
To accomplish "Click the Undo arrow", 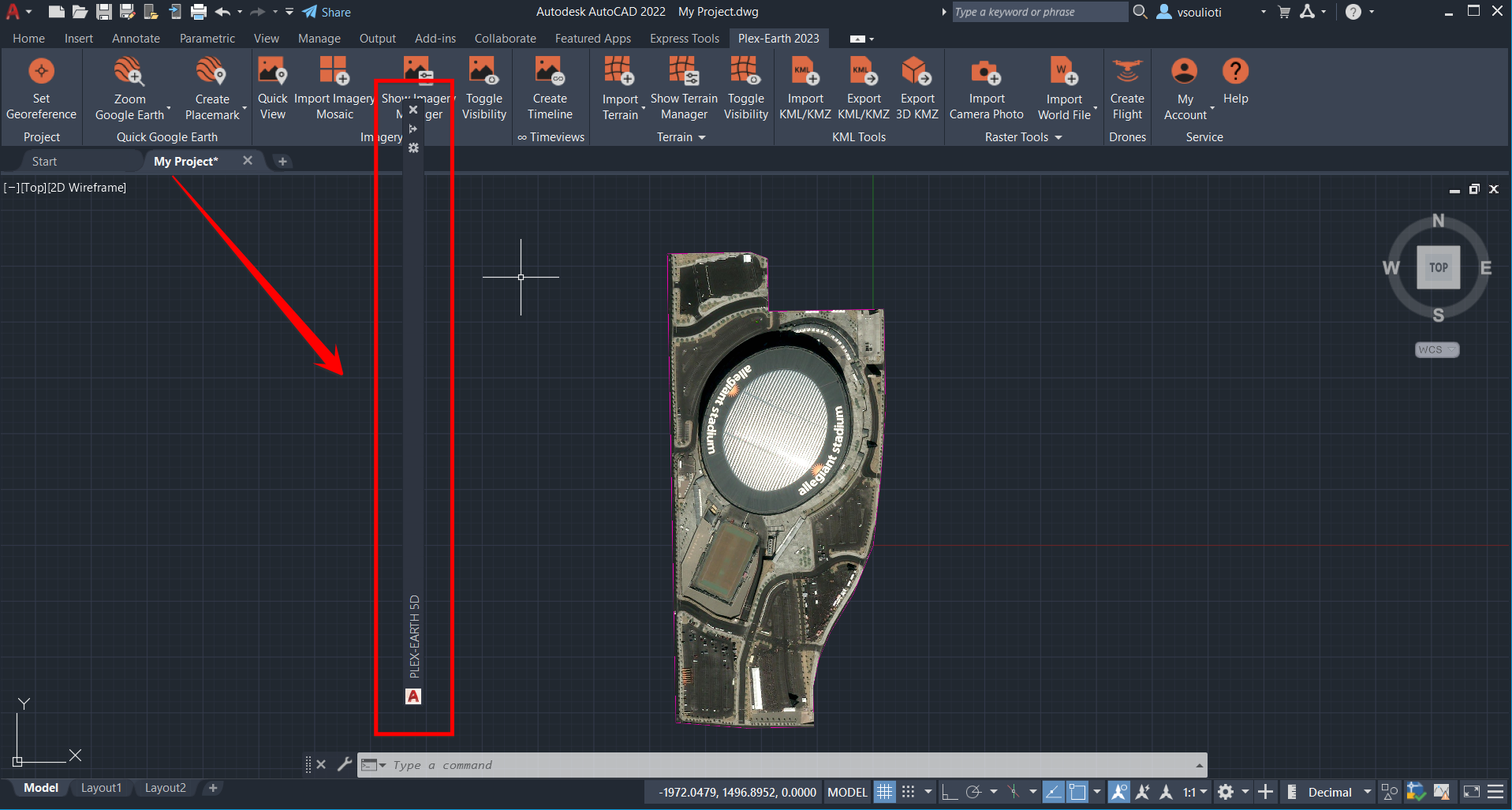I will 222,11.
